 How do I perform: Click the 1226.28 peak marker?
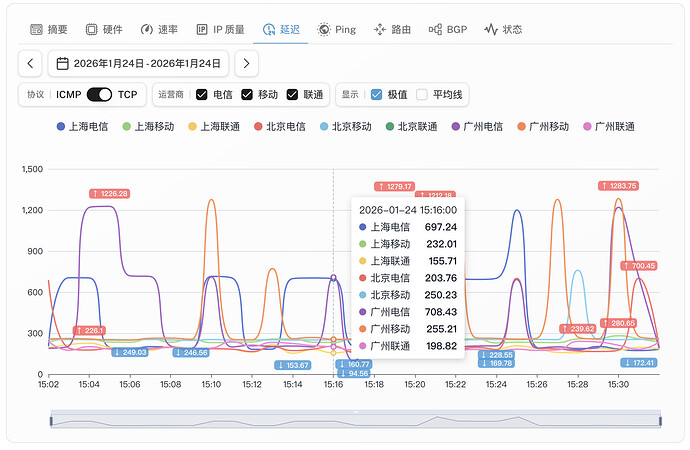(110, 194)
